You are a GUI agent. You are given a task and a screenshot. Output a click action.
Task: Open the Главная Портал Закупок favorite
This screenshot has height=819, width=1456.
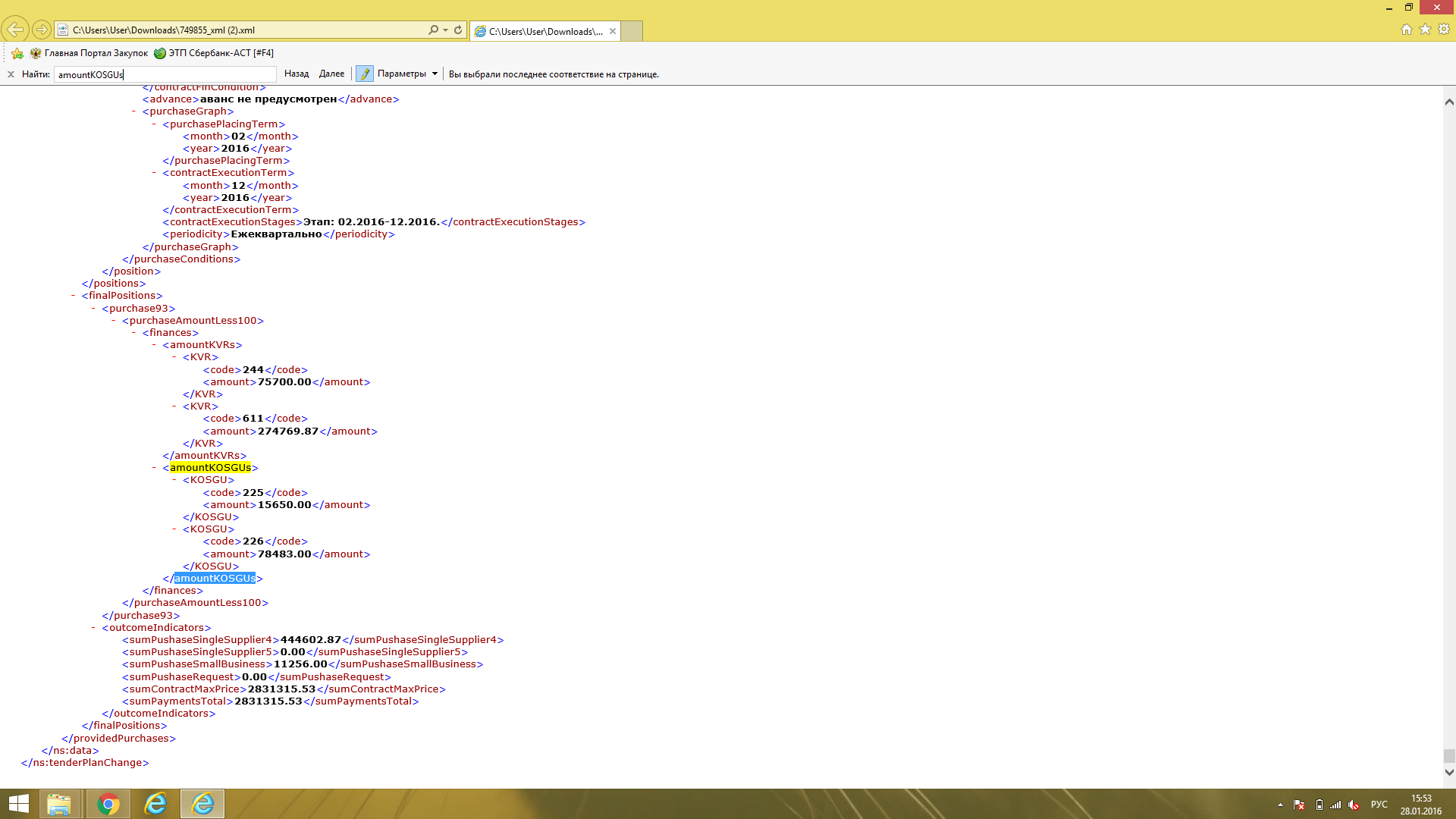click(89, 53)
